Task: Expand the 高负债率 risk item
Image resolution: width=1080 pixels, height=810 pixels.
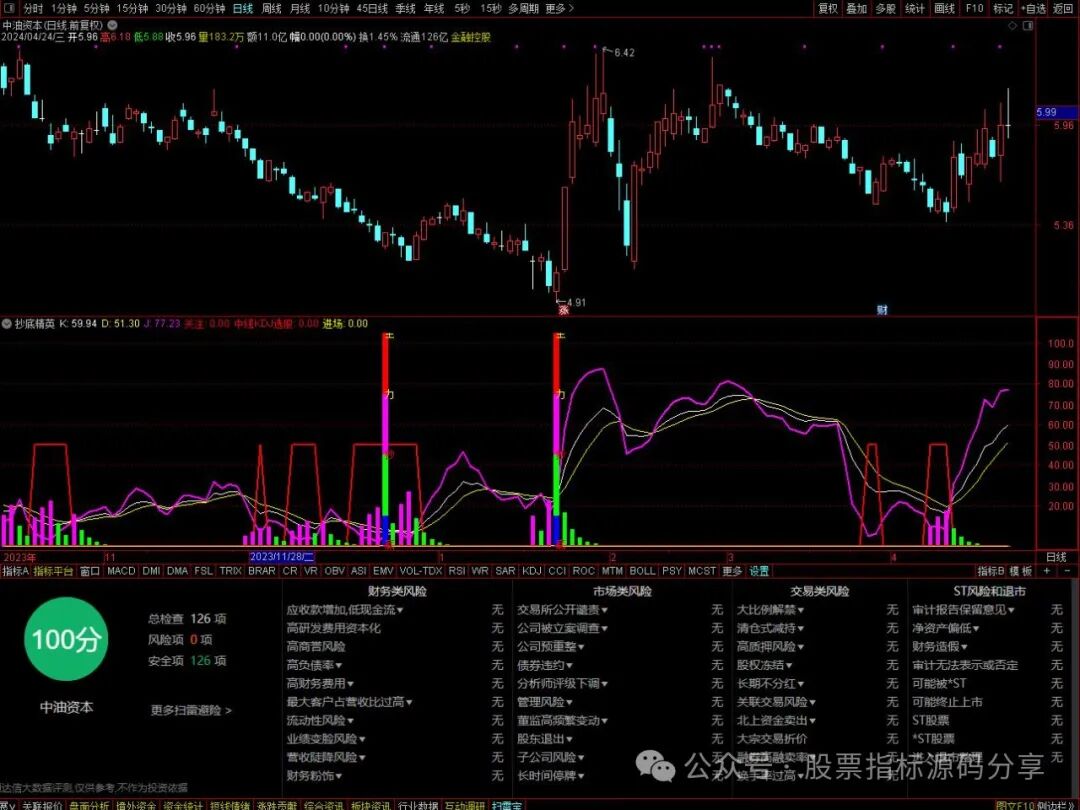Action: pos(314,665)
